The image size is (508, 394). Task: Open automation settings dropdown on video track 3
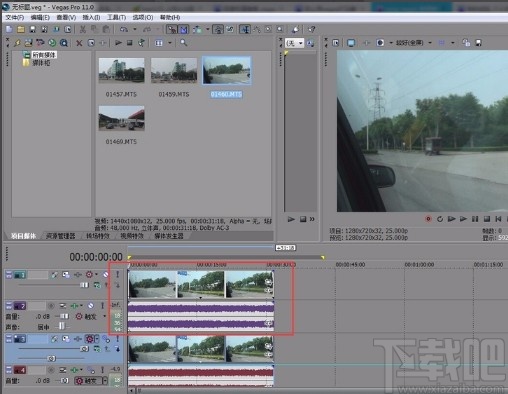(x=97, y=339)
